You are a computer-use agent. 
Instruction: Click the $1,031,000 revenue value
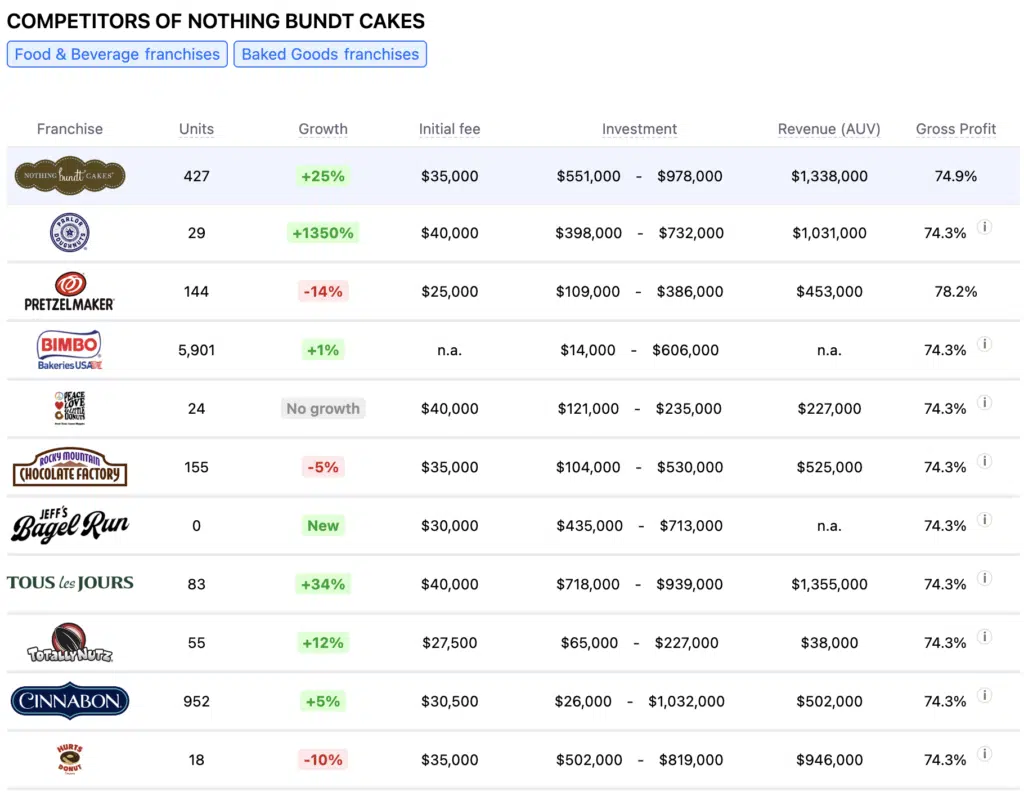pyautogui.click(x=829, y=233)
